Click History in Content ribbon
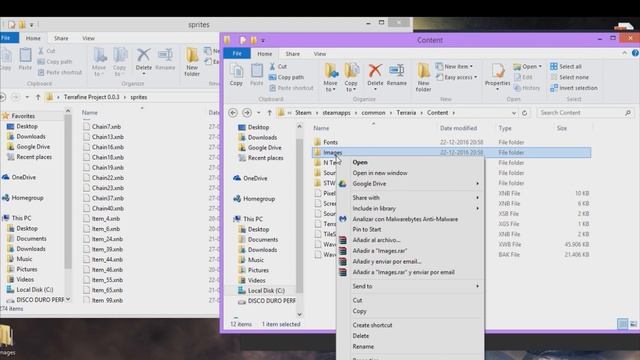 tap(527, 88)
